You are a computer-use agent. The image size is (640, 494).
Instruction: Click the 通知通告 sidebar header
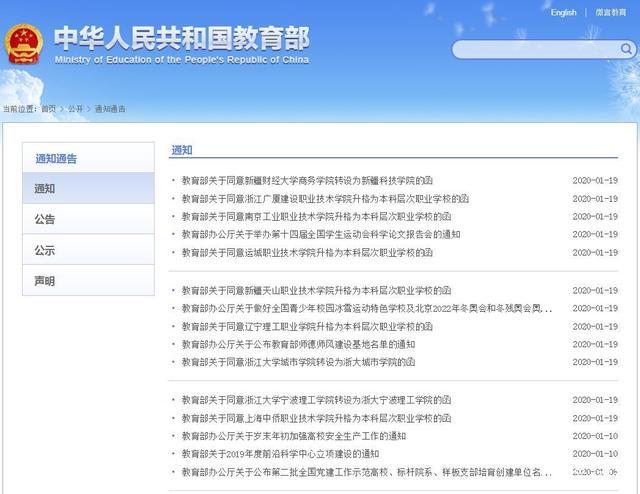point(56,158)
